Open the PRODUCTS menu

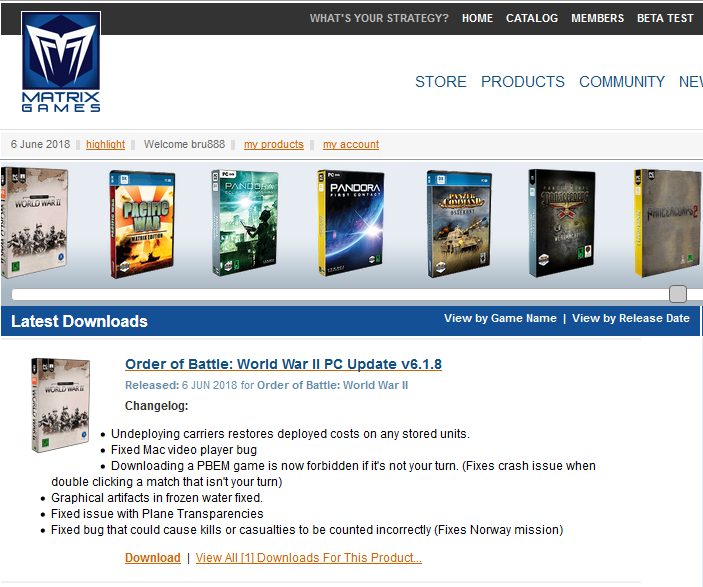point(522,82)
